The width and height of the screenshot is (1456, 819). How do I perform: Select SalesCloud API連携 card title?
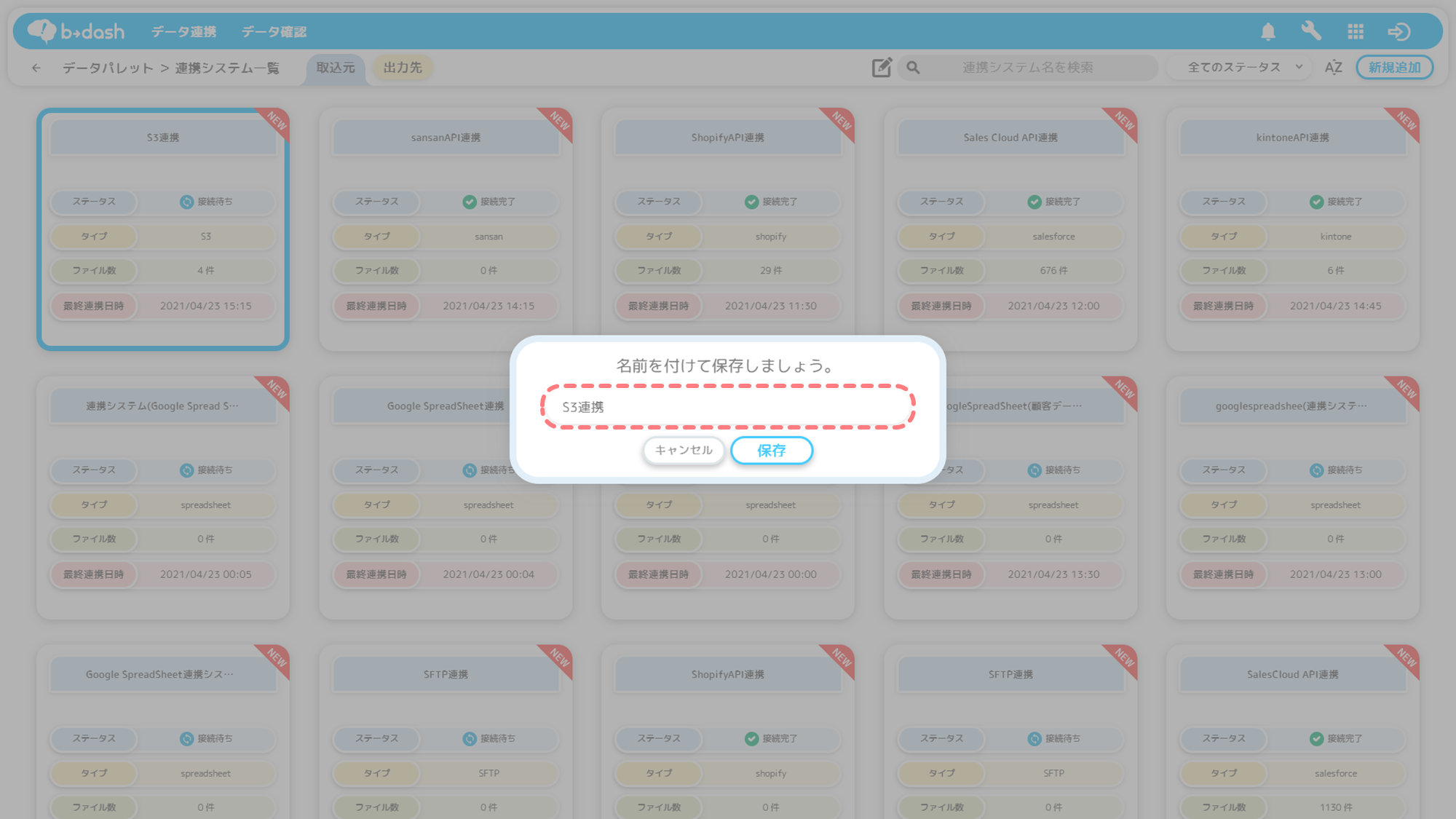1293,675
